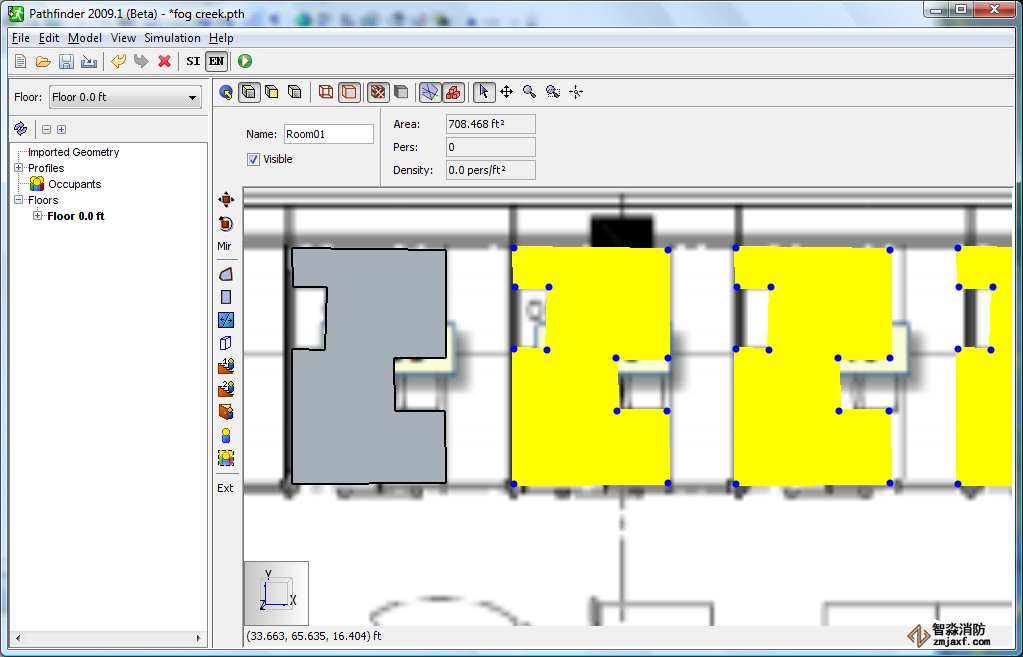
Task: Click the Zoom magnifier tool
Action: [x=529, y=92]
